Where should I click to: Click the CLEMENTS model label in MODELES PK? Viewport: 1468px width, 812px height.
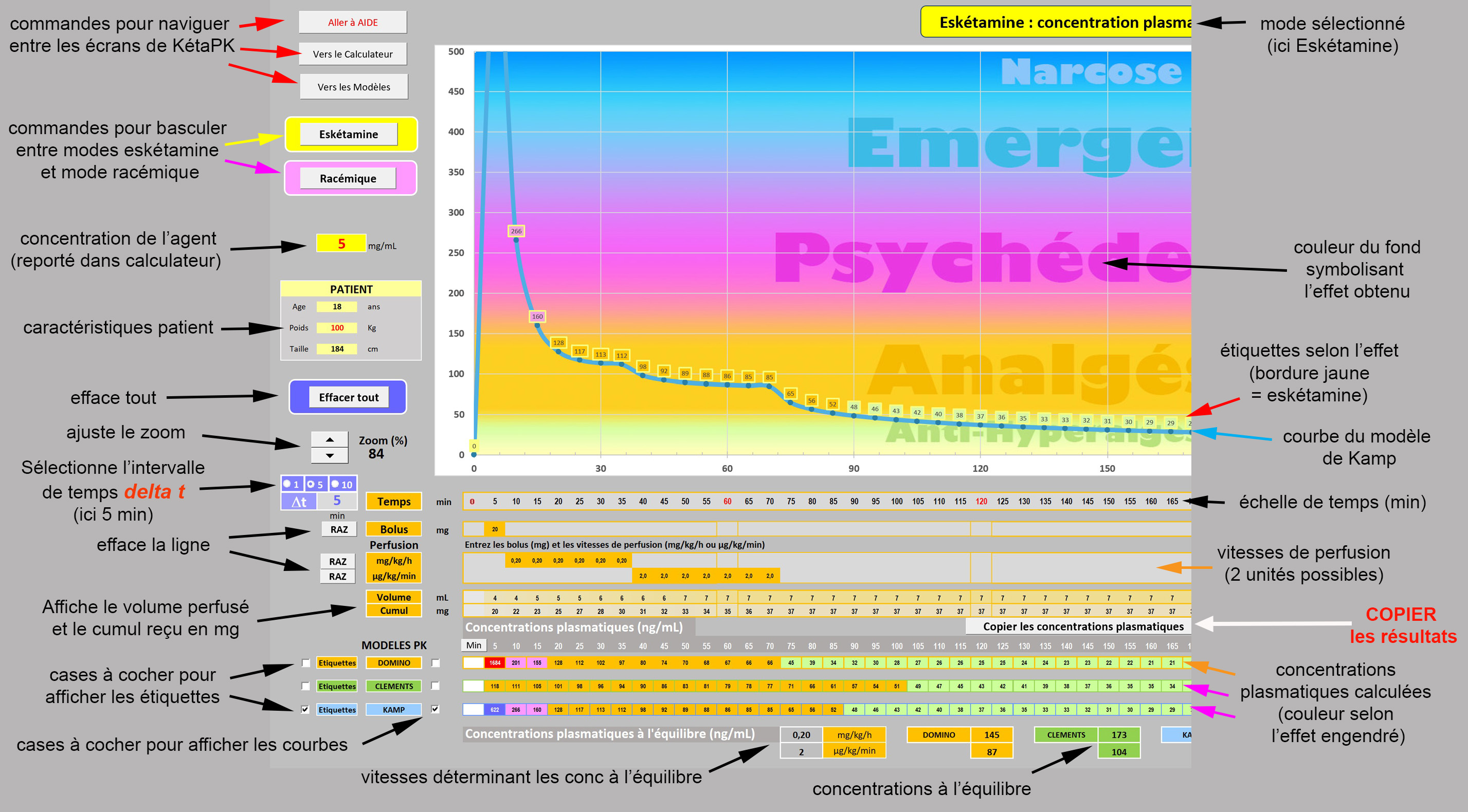point(394,686)
